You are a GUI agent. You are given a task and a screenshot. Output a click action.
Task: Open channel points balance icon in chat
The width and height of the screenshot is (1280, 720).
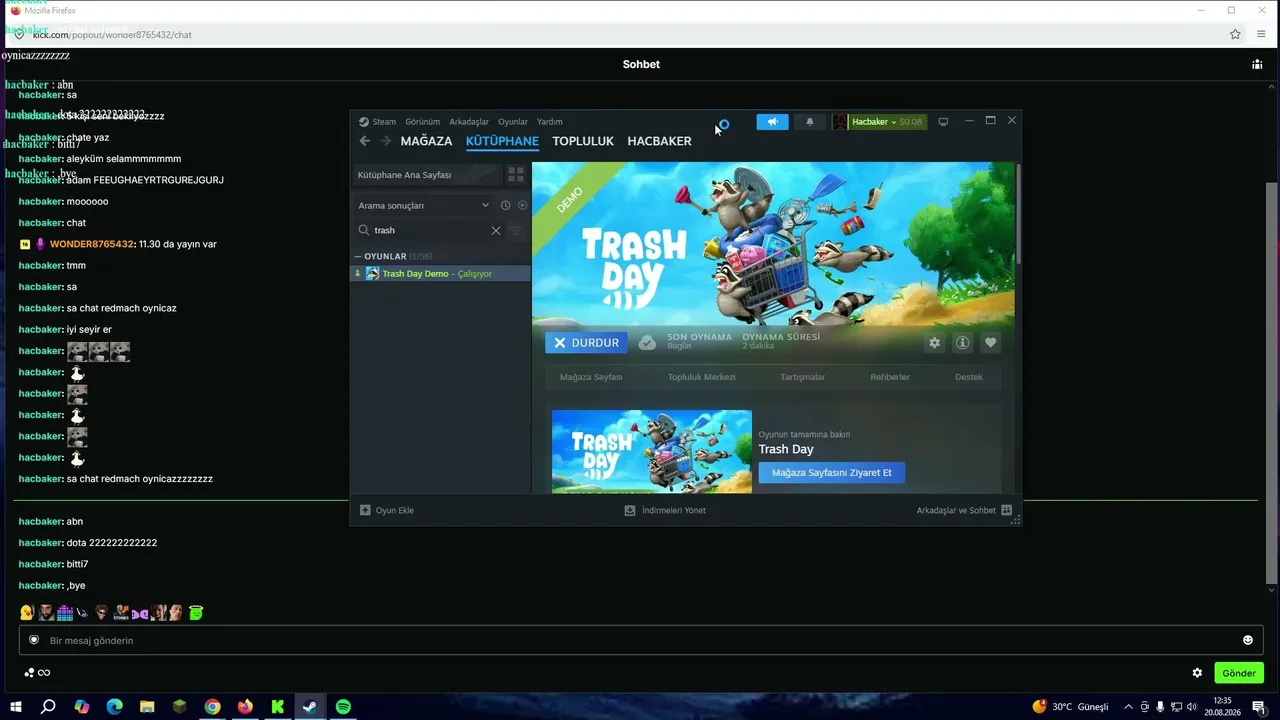tap(37, 673)
